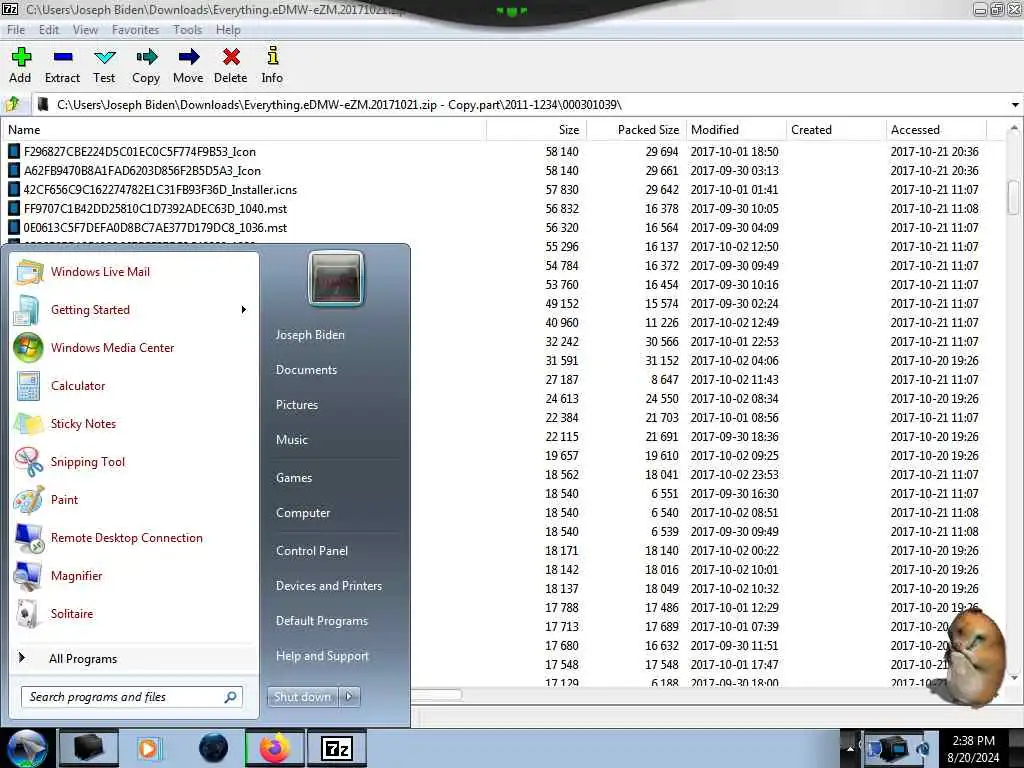1024x768 pixels.
Task: Open Documents from Start menu
Action: pos(306,370)
